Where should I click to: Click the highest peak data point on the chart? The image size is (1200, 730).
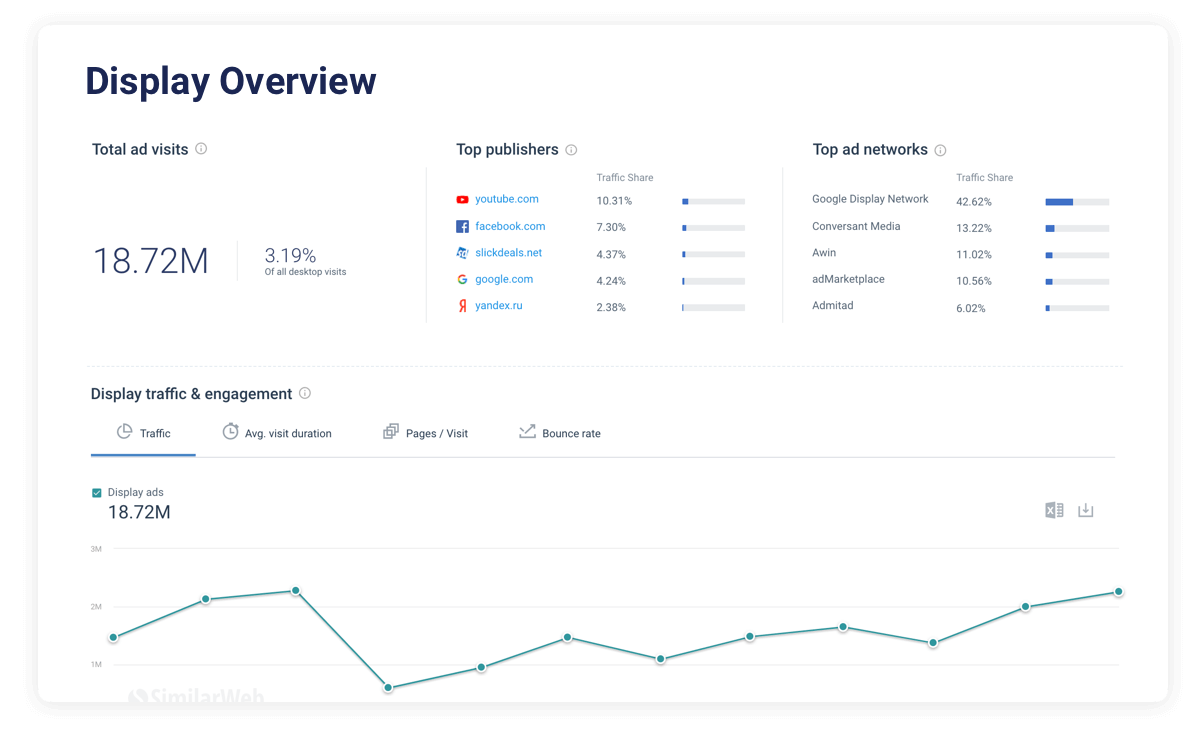click(x=295, y=591)
